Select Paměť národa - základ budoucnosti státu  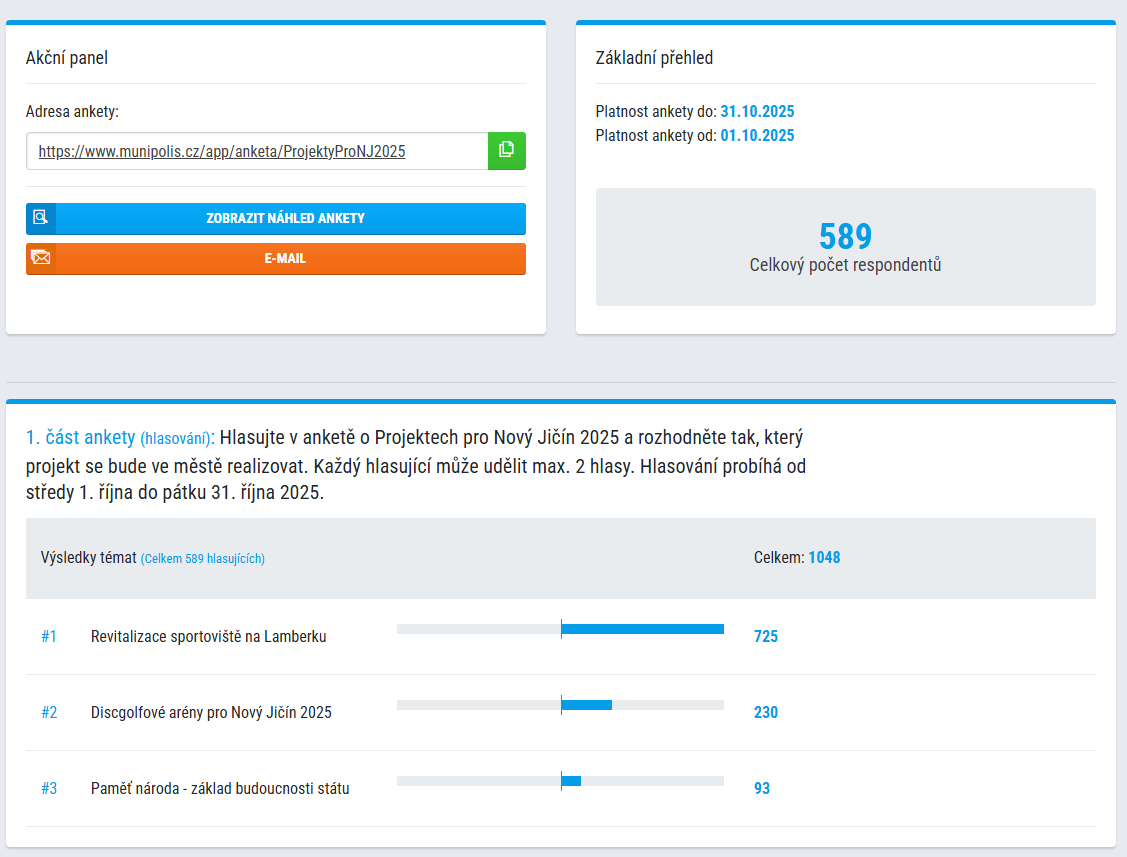click(220, 789)
